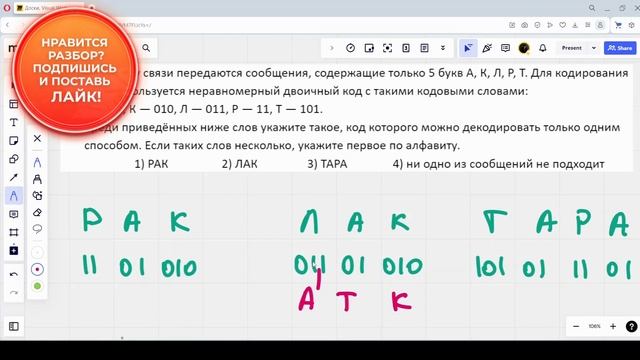Choose the Smart drawing shapes mode

click(x=37, y=196)
